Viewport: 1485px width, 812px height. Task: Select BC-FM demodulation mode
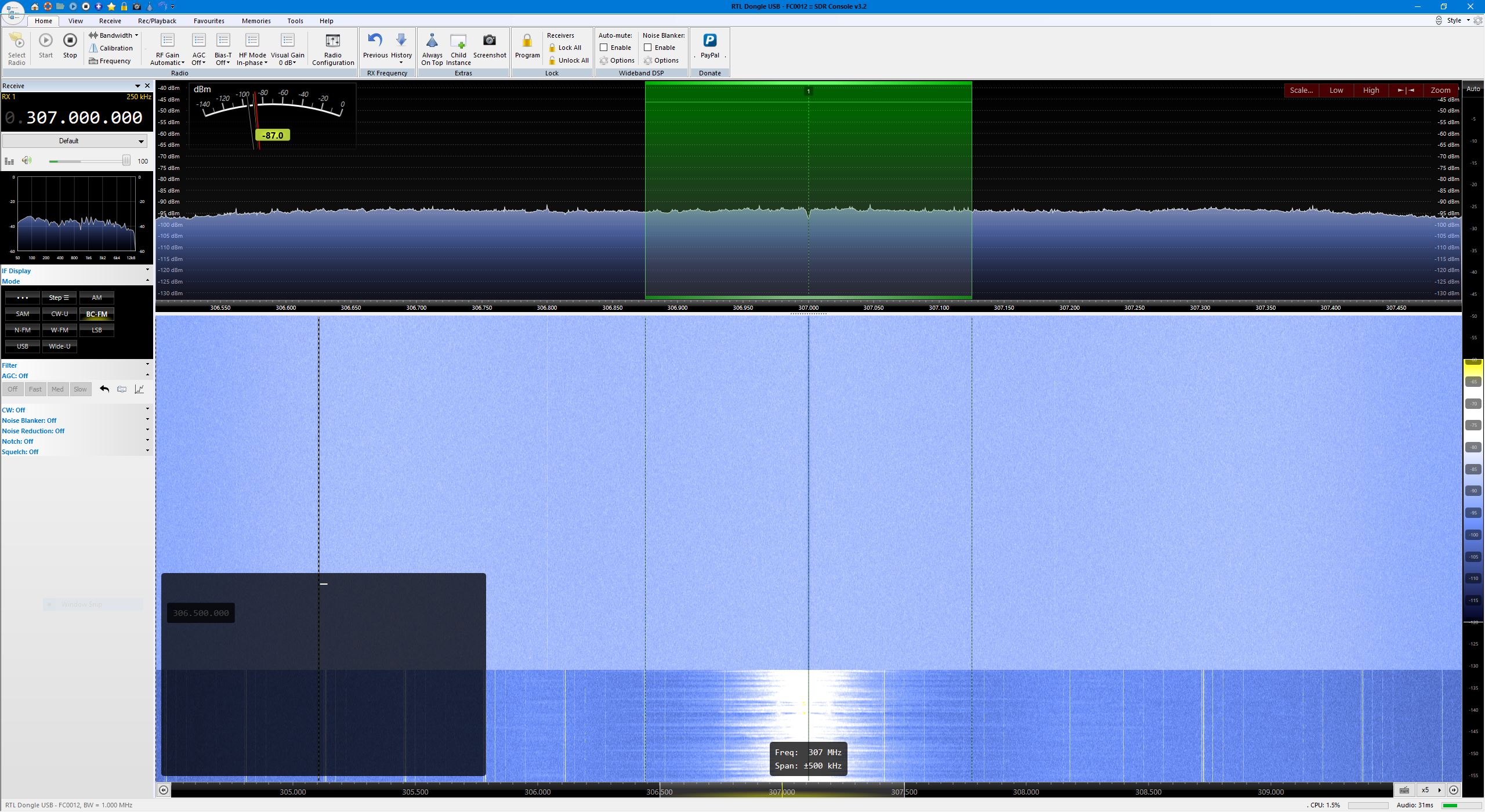click(96, 314)
